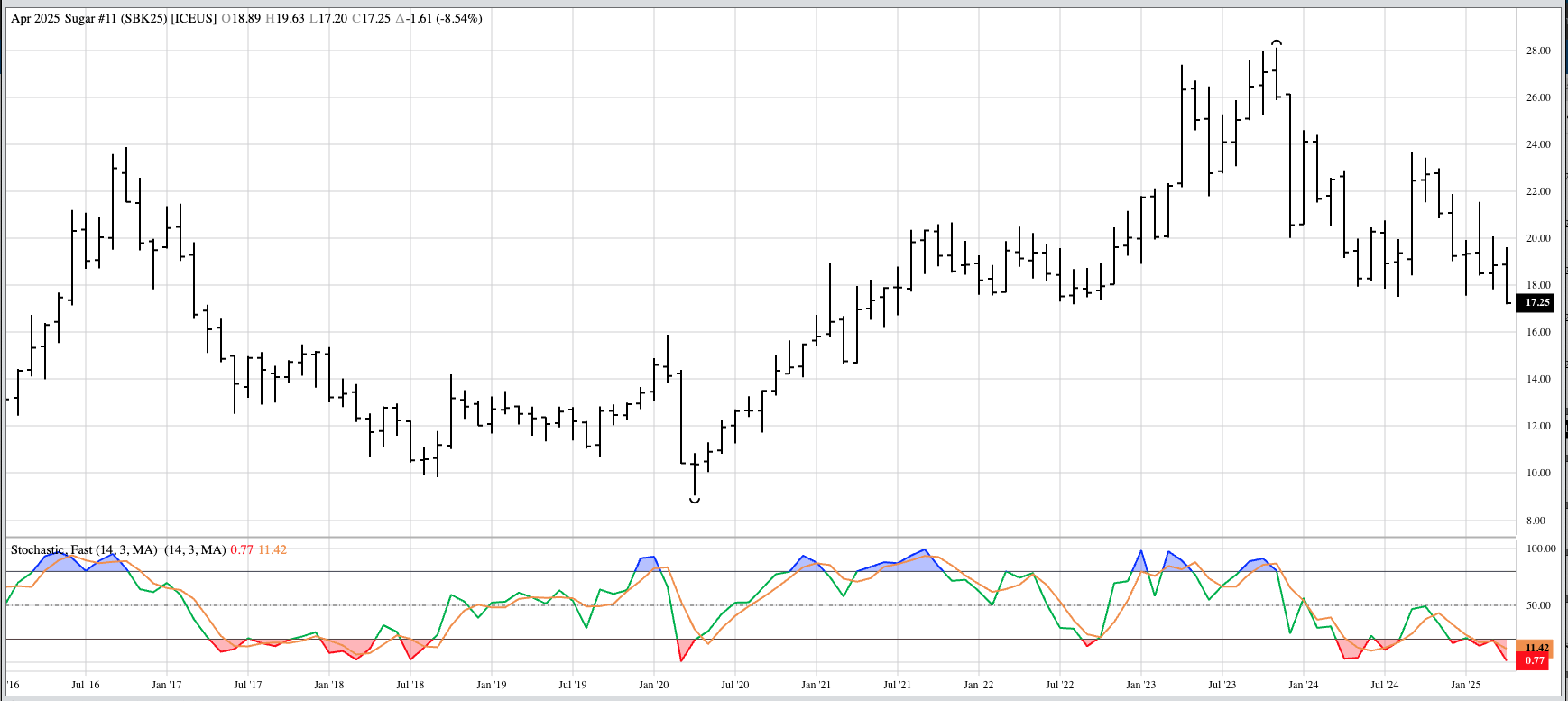Screen dimensions: 1568x701
Task: Select the black 17.25 current price tag
Action: [x=1537, y=303]
